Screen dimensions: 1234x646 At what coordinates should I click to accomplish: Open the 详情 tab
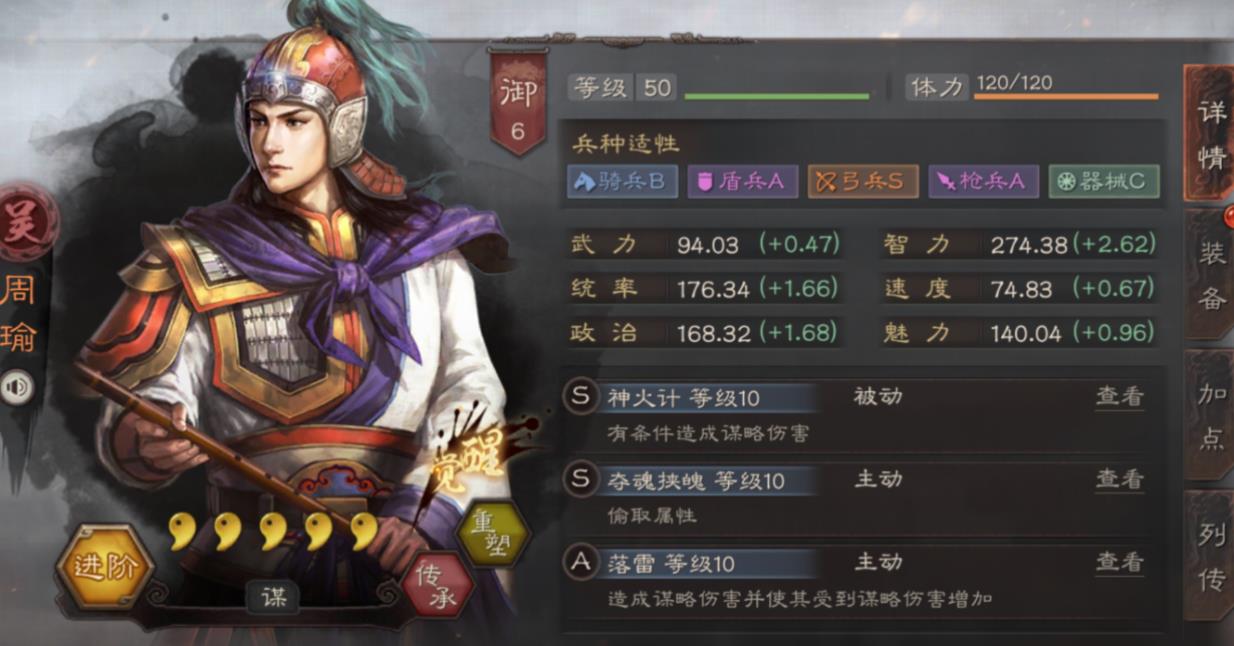1209,133
